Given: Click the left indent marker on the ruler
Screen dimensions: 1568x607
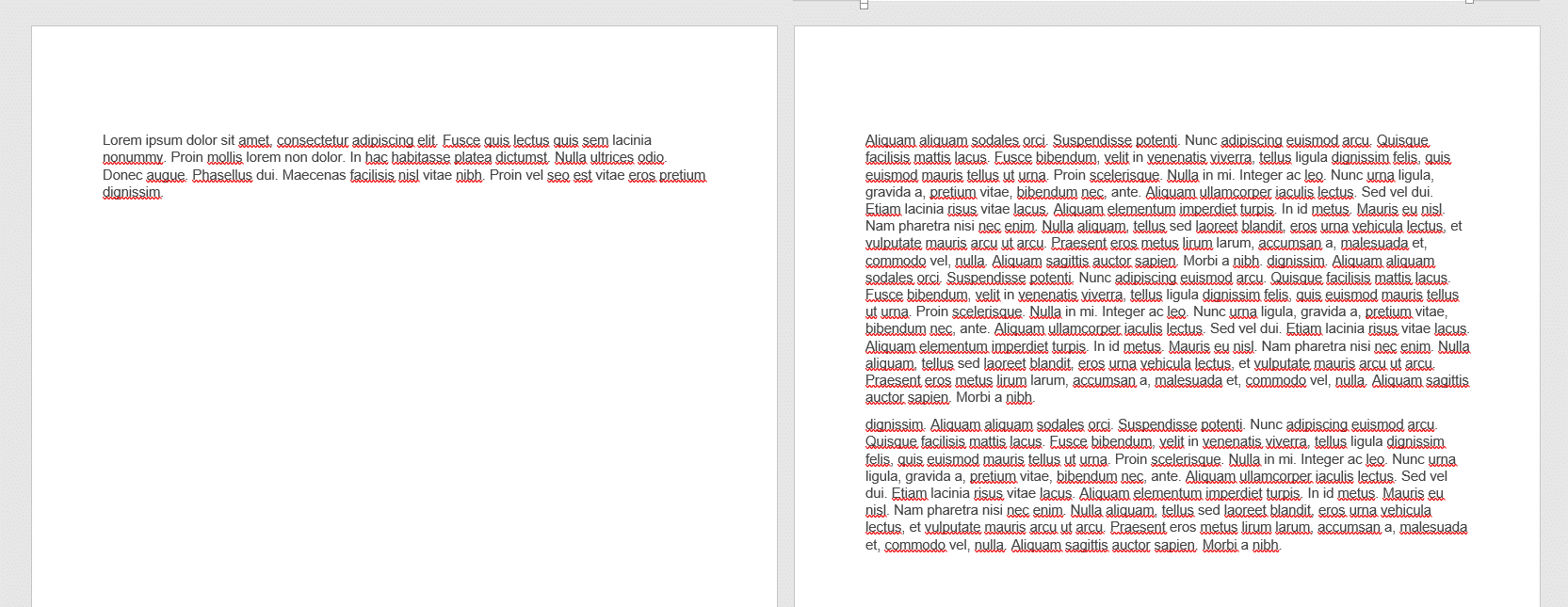Looking at the screenshot, I should 864,5.
